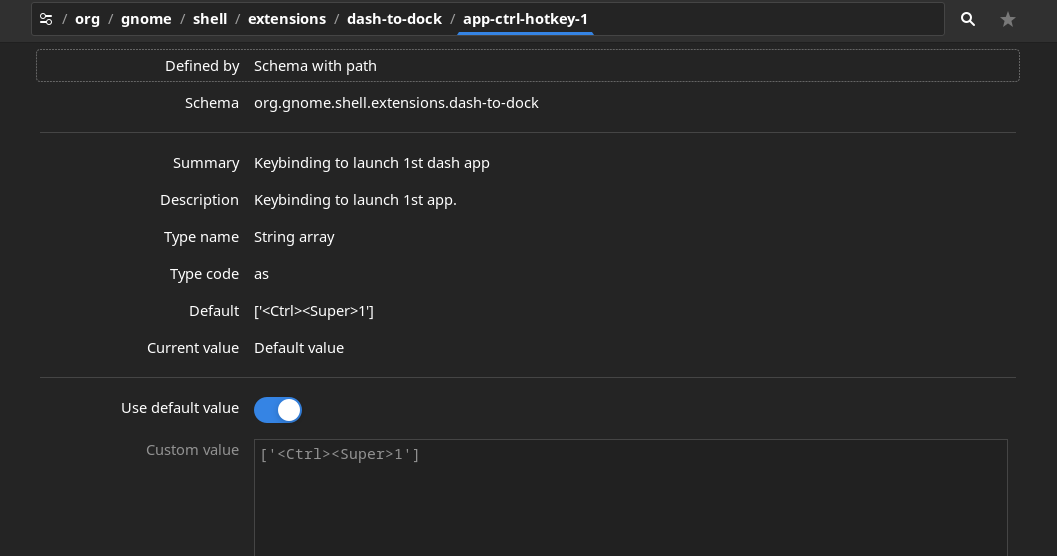Go to the org path segment
This screenshot has height=556, width=1057.
click(87, 20)
